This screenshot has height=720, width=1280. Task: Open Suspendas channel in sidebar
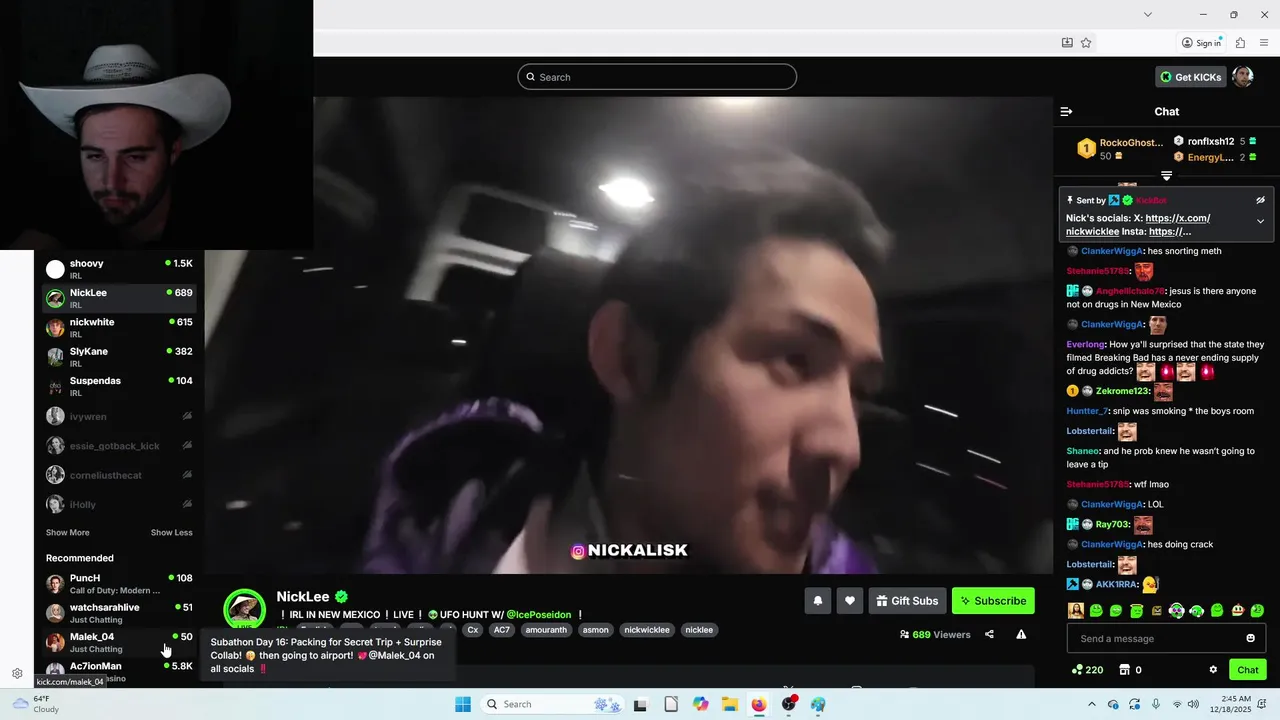click(x=118, y=386)
